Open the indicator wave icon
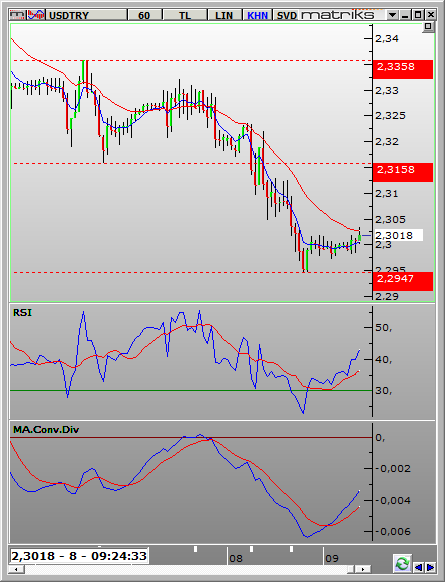 (x=36, y=15)
